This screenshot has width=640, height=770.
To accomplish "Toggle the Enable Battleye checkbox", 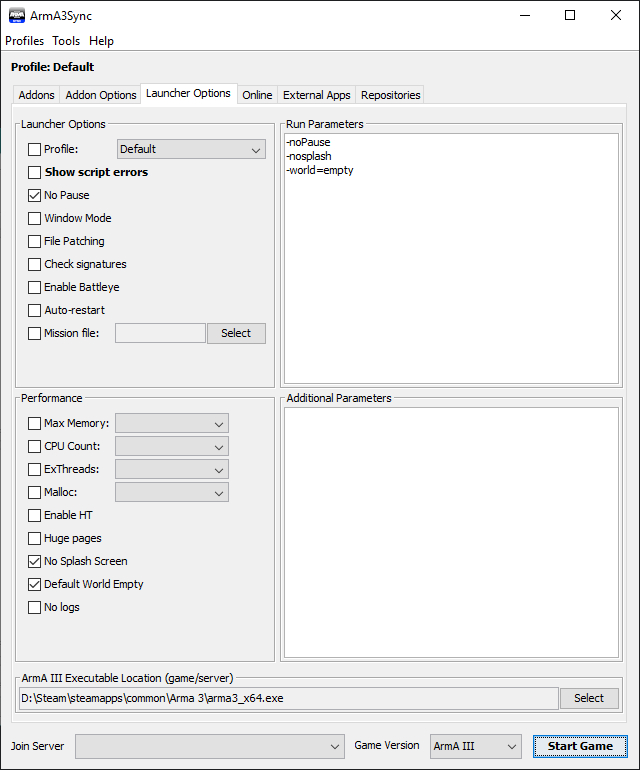I will click(35, 287).
